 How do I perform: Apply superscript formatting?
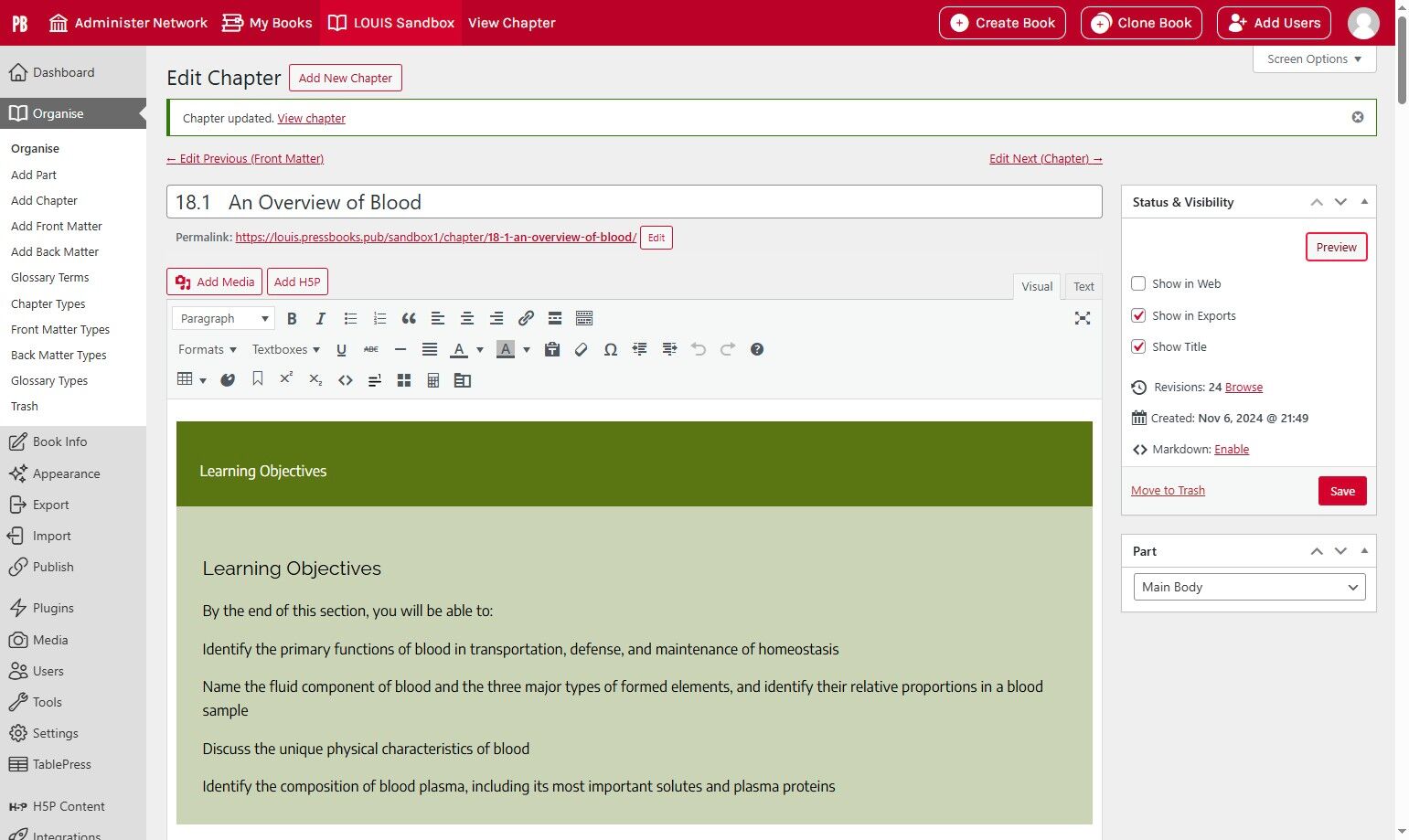[x=287, y=379]
